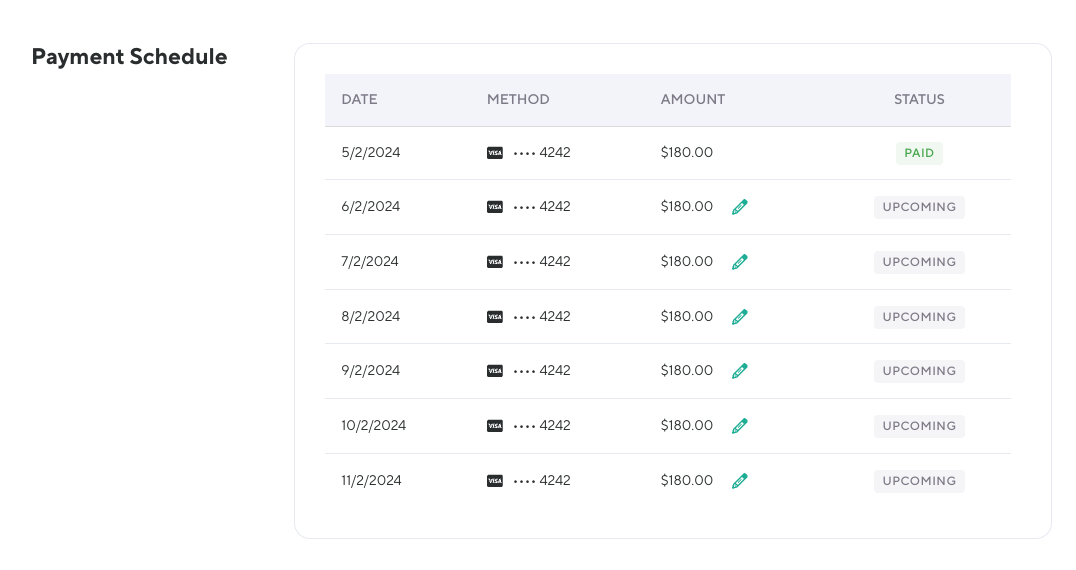Select the $180.00 amount for 8/2/2024

coord(686,317)
